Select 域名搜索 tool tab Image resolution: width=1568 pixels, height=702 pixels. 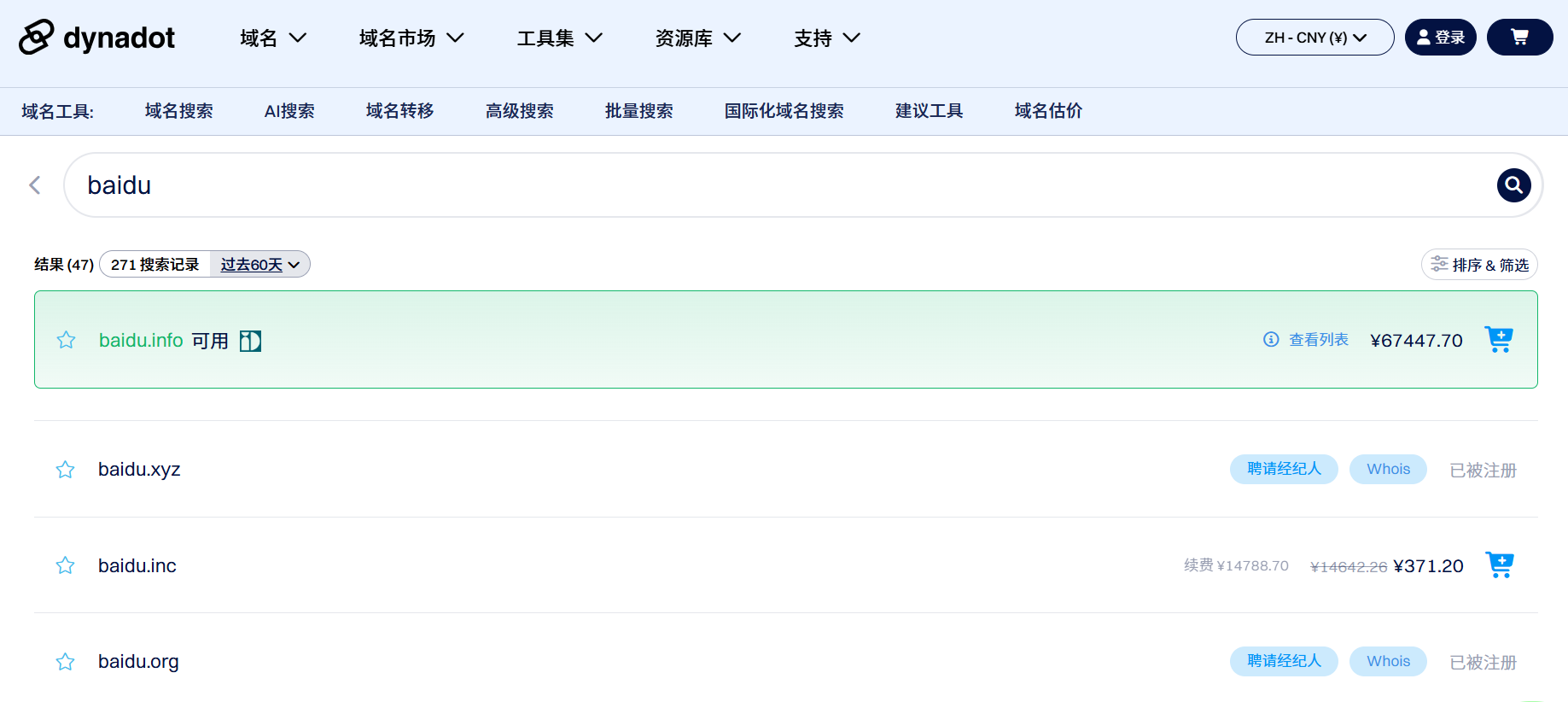[179, 111]
